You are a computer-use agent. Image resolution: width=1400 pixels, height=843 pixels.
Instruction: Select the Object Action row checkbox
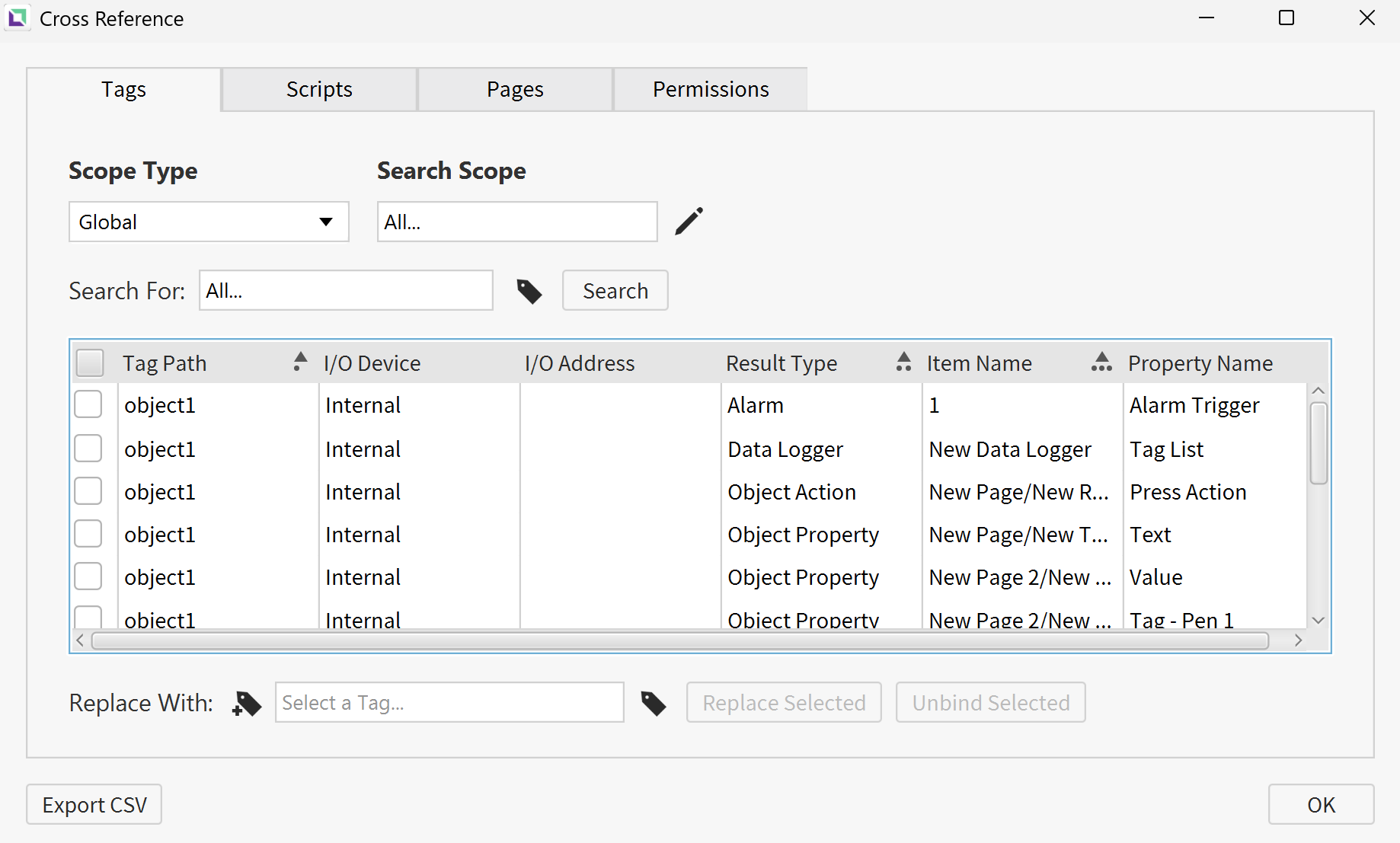pos(88,491)
